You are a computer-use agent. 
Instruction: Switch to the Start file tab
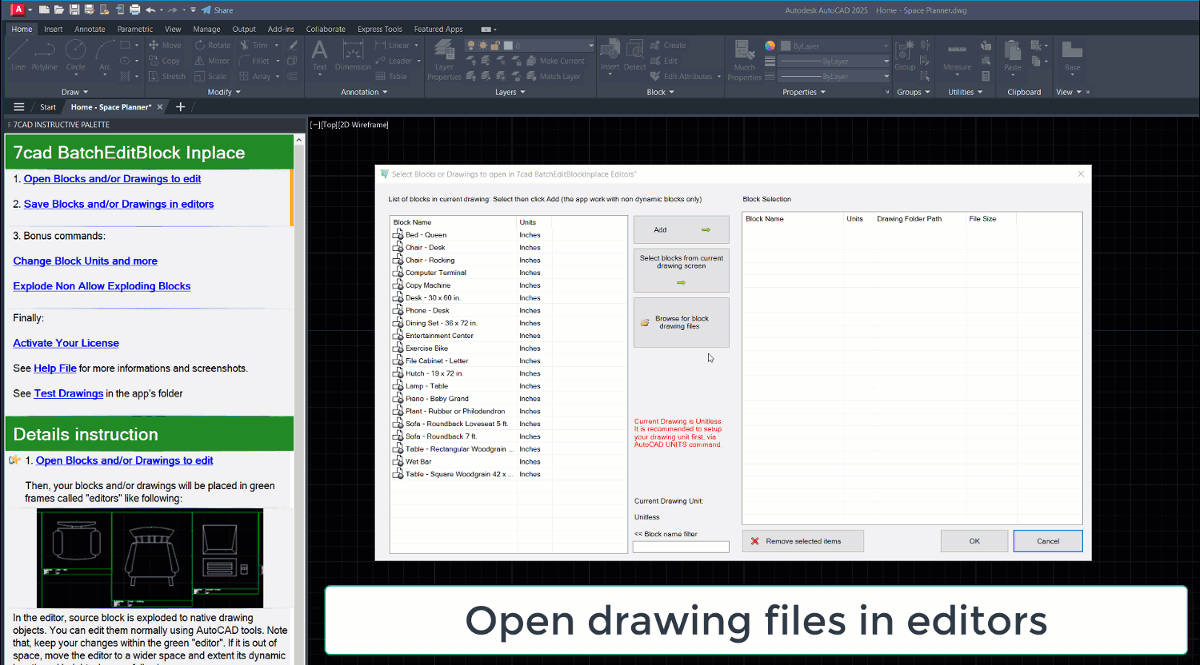pos(48,107)
